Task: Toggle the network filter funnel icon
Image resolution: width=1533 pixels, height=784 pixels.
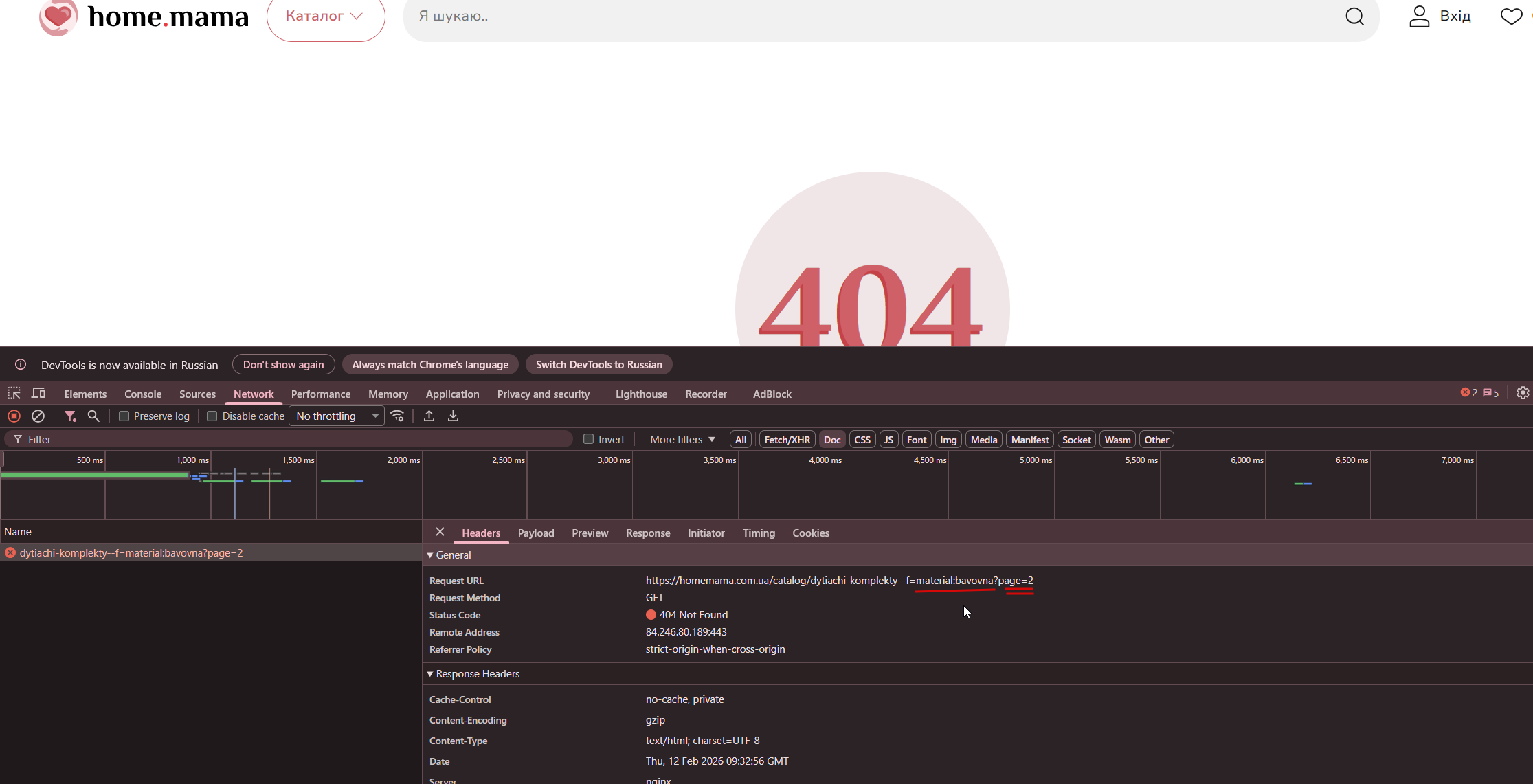Action: point(69,416)
